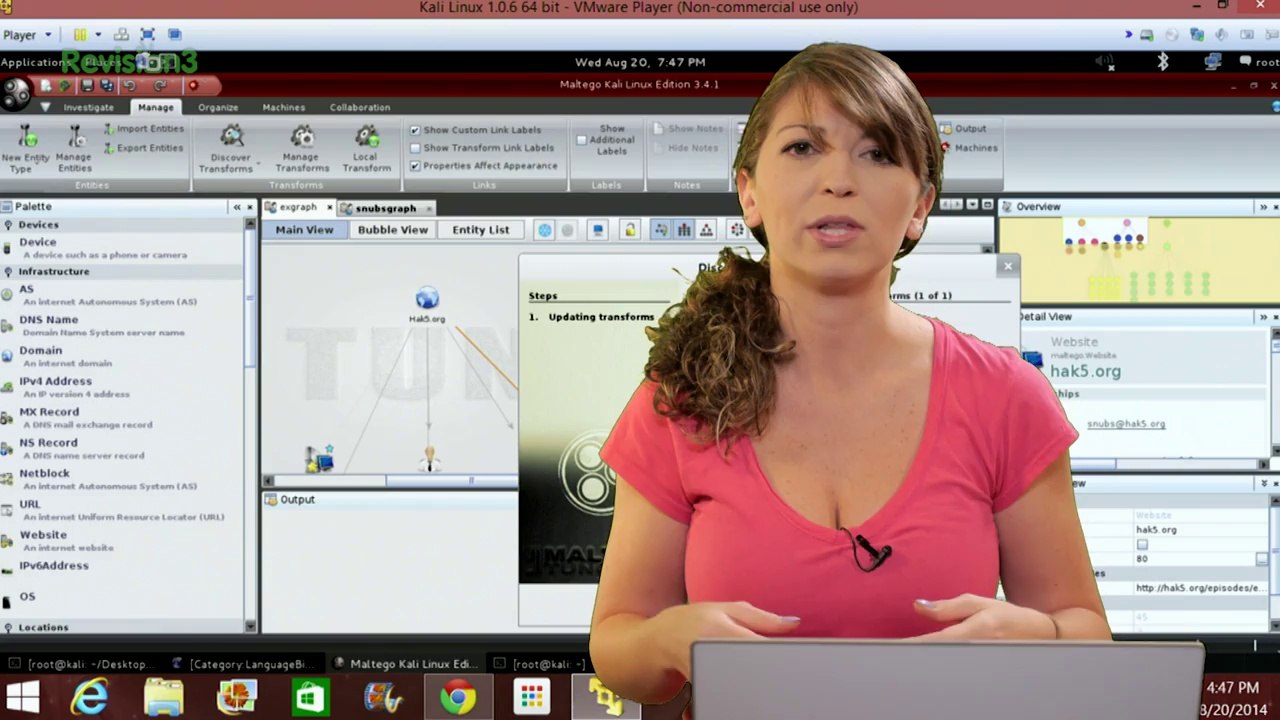Image resolution: width=1280 pixels, height=720 pixels.
Task: Click the save icon in quick toolbar
Action: pyautogui.click(x=87, y=86)
